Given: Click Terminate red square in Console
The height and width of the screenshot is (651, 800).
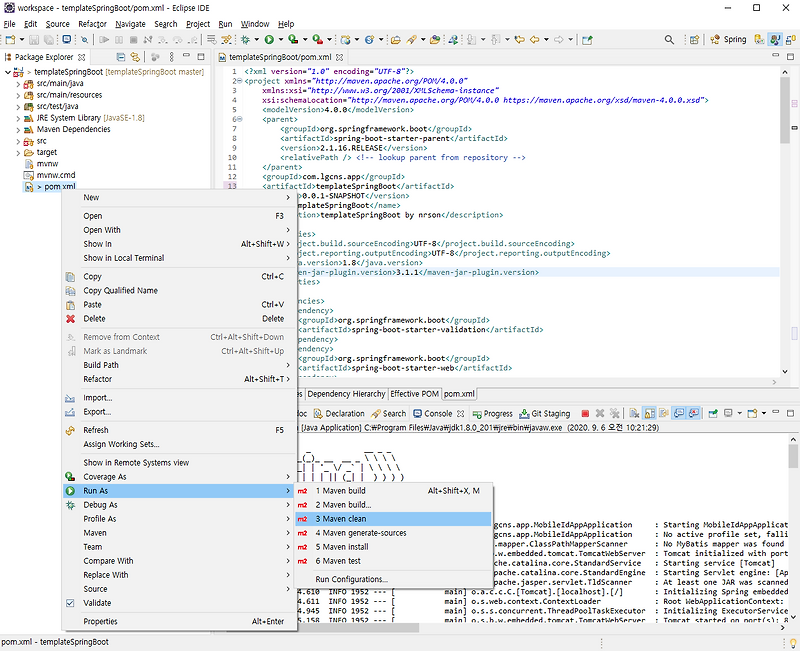Looking at the screenshot, I should (x=585, y=413).
